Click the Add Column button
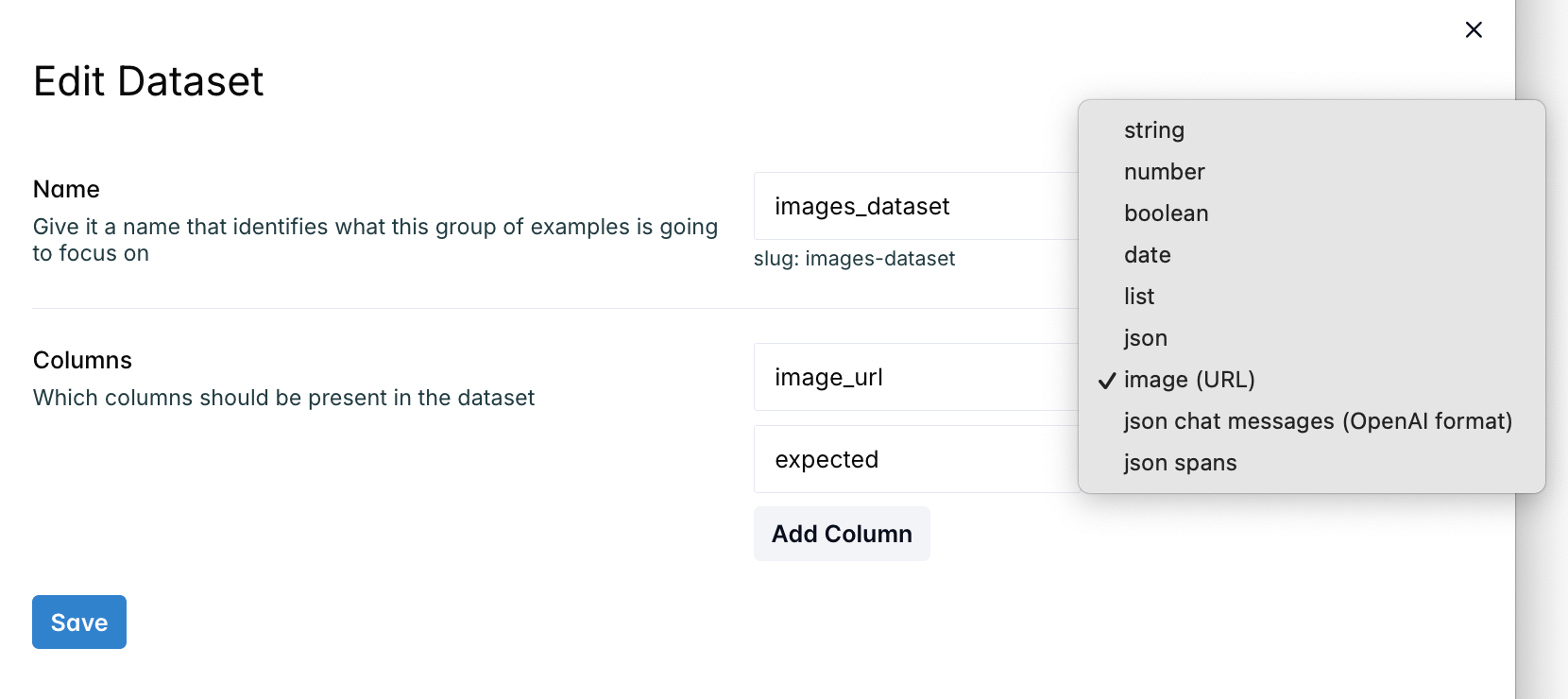1568x699 pixels. tap(842, 534)
